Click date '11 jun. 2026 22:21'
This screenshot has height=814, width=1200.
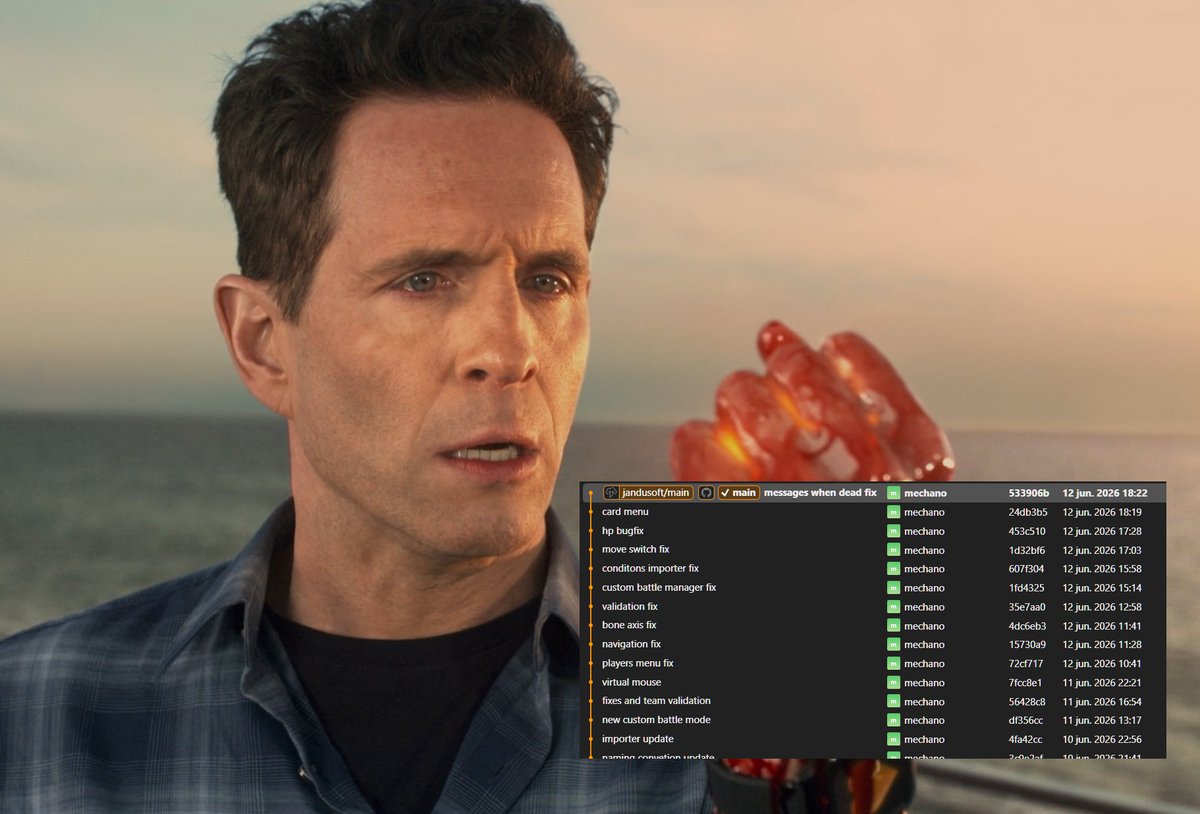(x=1102, y=683)
